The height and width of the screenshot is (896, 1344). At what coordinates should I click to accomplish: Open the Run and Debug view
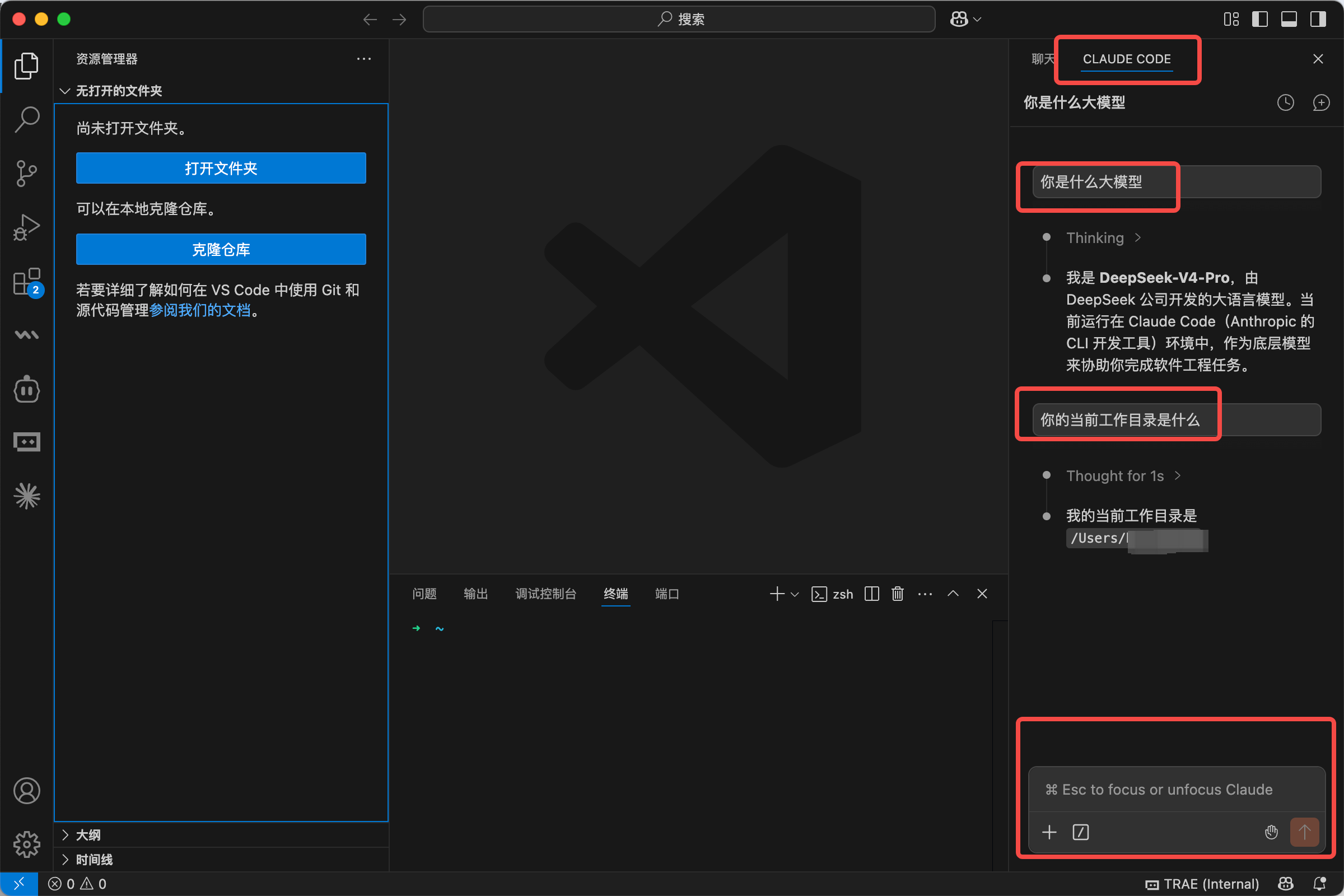pos(26,227)
